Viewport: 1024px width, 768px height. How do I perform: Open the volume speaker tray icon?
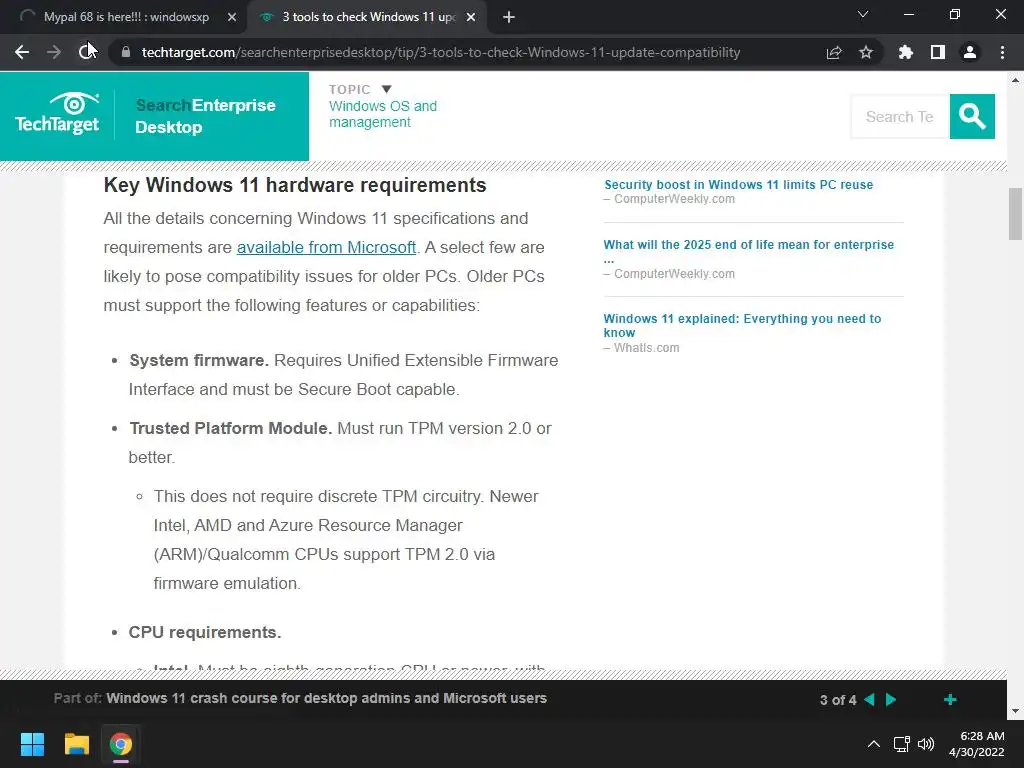tap(926, 744)
